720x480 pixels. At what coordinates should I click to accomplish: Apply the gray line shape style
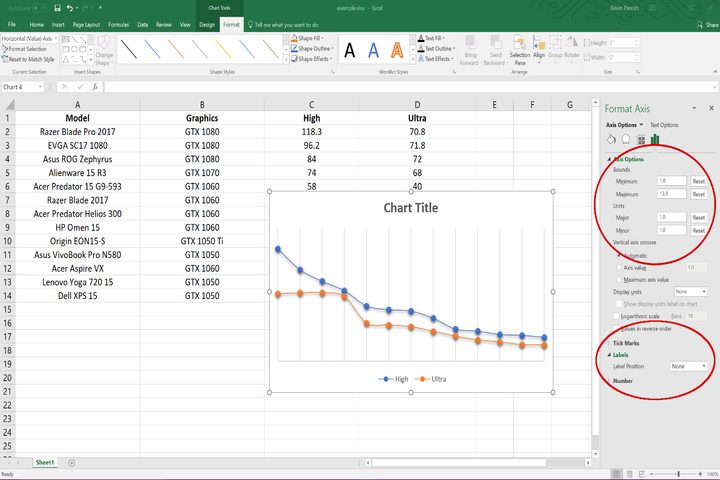200,49
